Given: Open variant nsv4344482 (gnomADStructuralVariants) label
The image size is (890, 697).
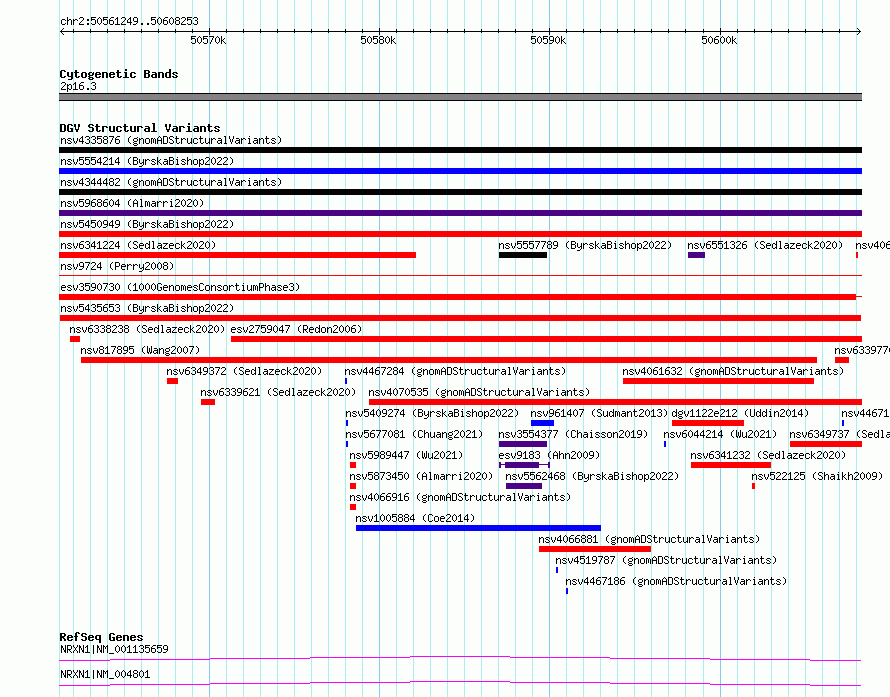Looking at the screenshot, I should pyautogui.click(x=171, y=182).
